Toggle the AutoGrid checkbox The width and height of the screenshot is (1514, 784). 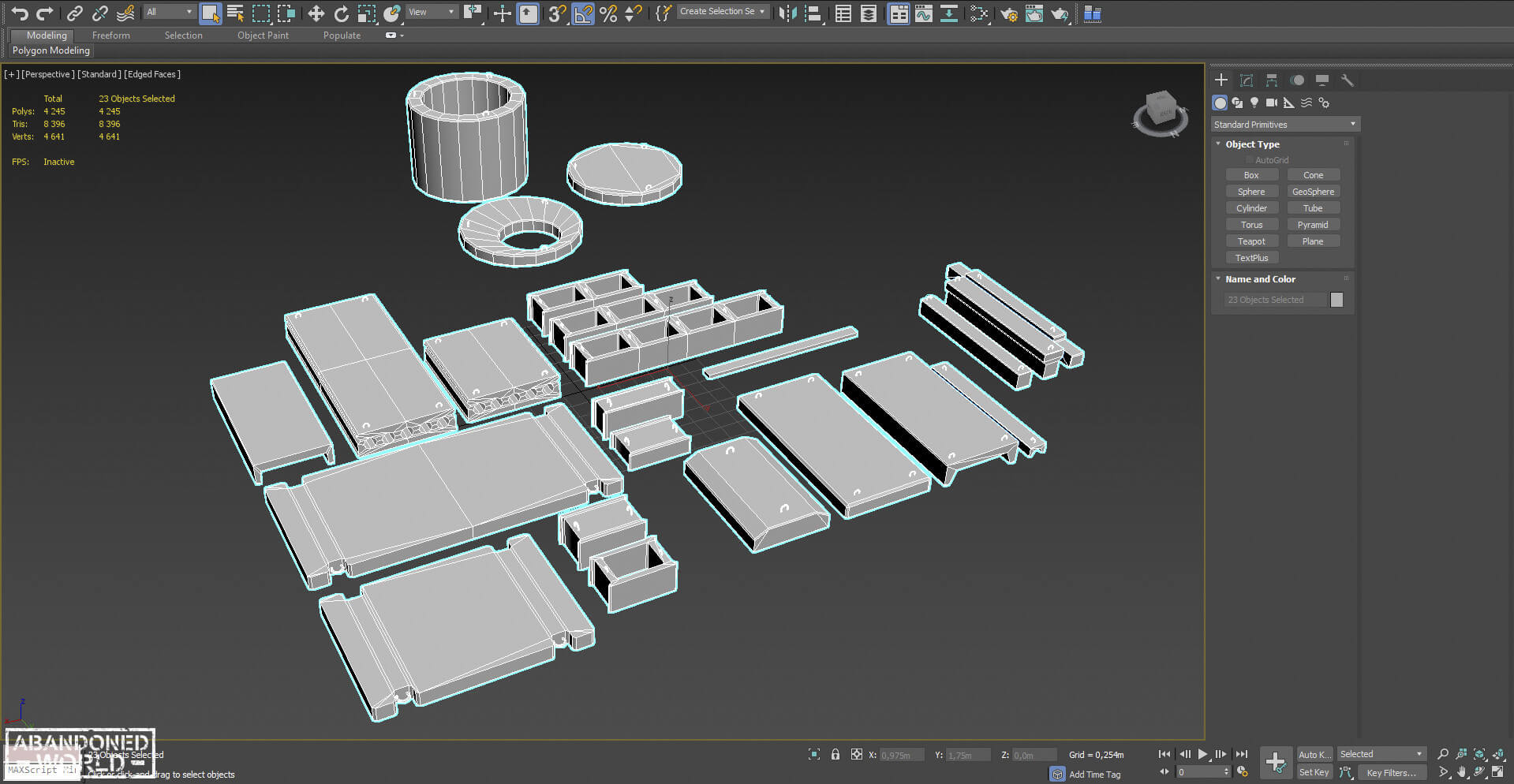[x=1250, y=160]
